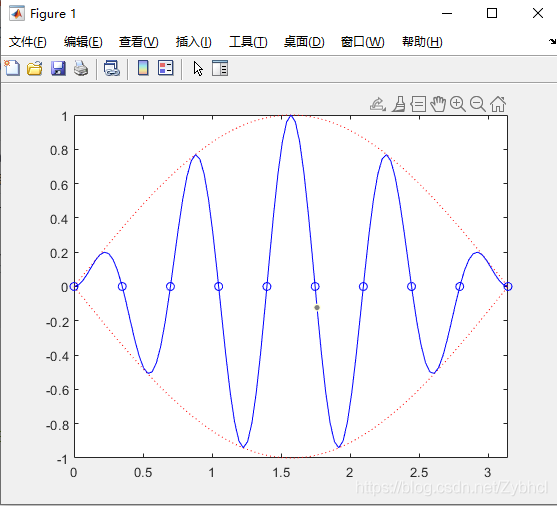
Task: Enable the Data Tips tool
Action: coord(418,104)
